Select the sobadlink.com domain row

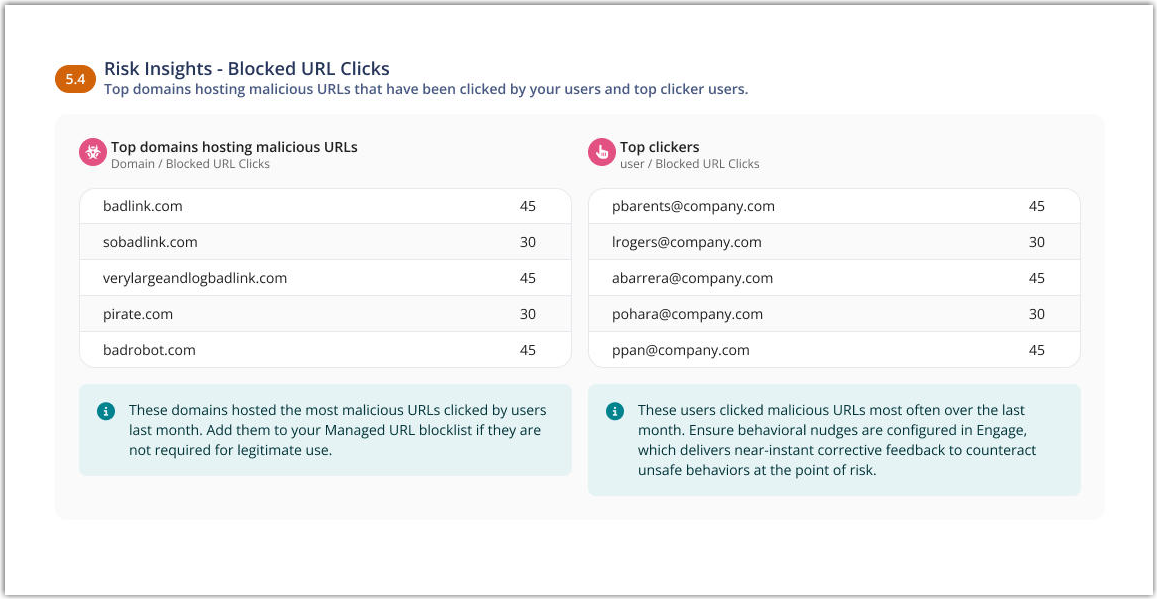click(x=325, y=242)
